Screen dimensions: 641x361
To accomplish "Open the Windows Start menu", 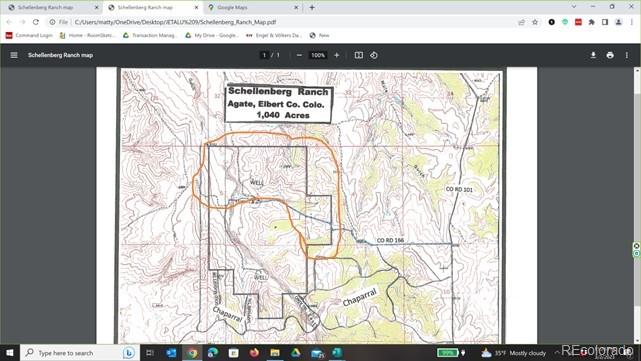I will (9, 353).
